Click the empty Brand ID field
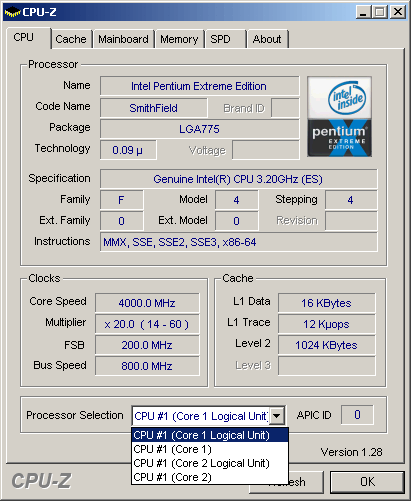The width and height of the screenshot is (411, 501). click(285, 108)
